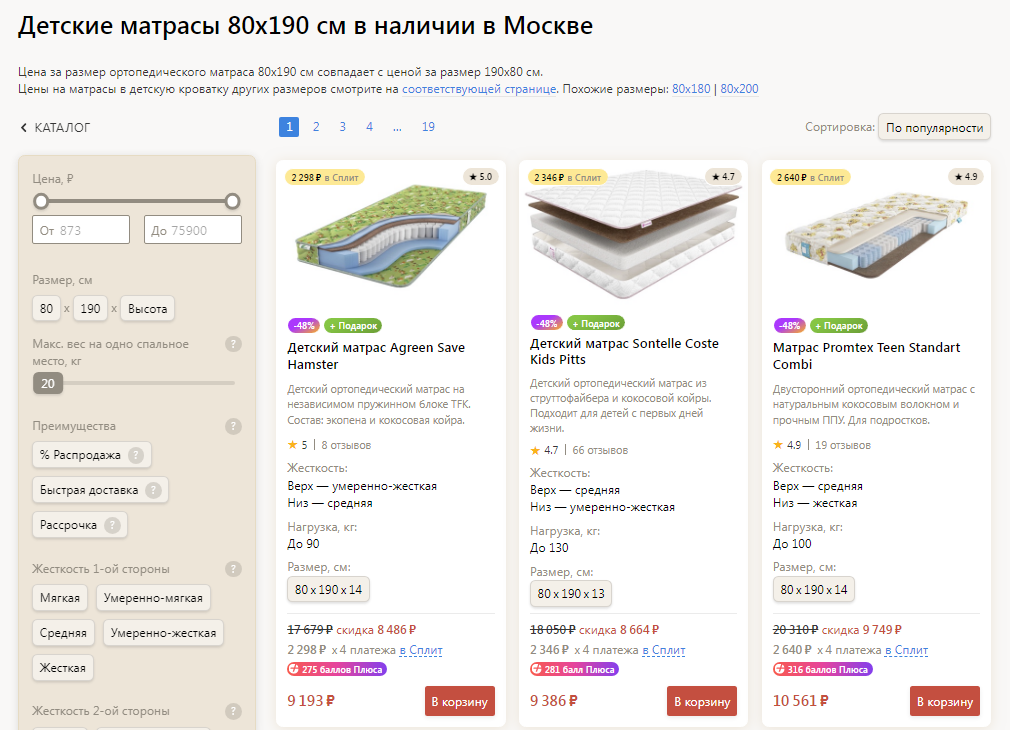Viewport: 1010px width, 730px height.
Task: Click question icon on Быстрая доставка chip
Action: (x=154, y=490)
